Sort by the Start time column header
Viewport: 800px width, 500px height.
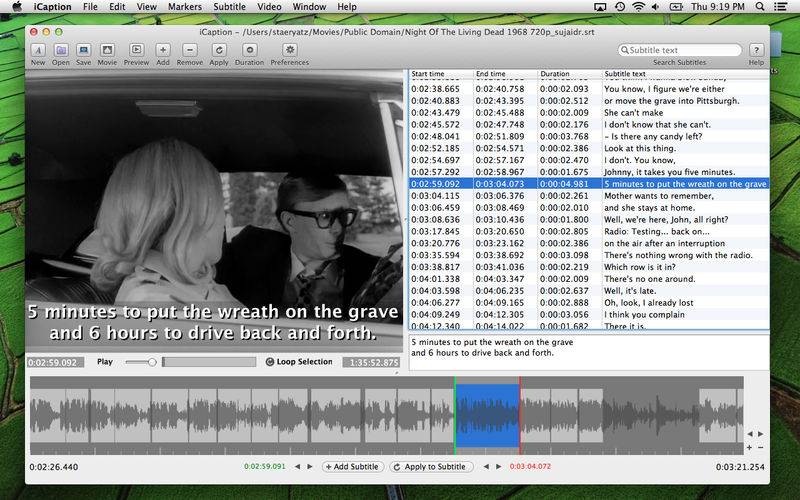pyautogui.click(x=441, y=73)
